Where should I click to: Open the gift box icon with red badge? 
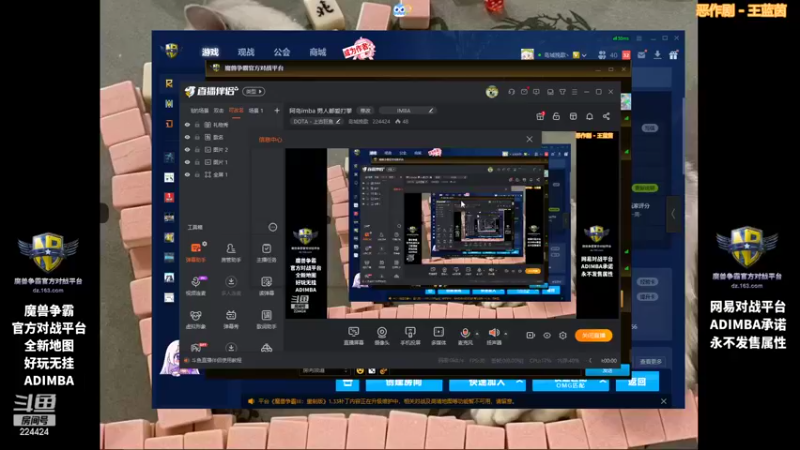click(540, 116)
